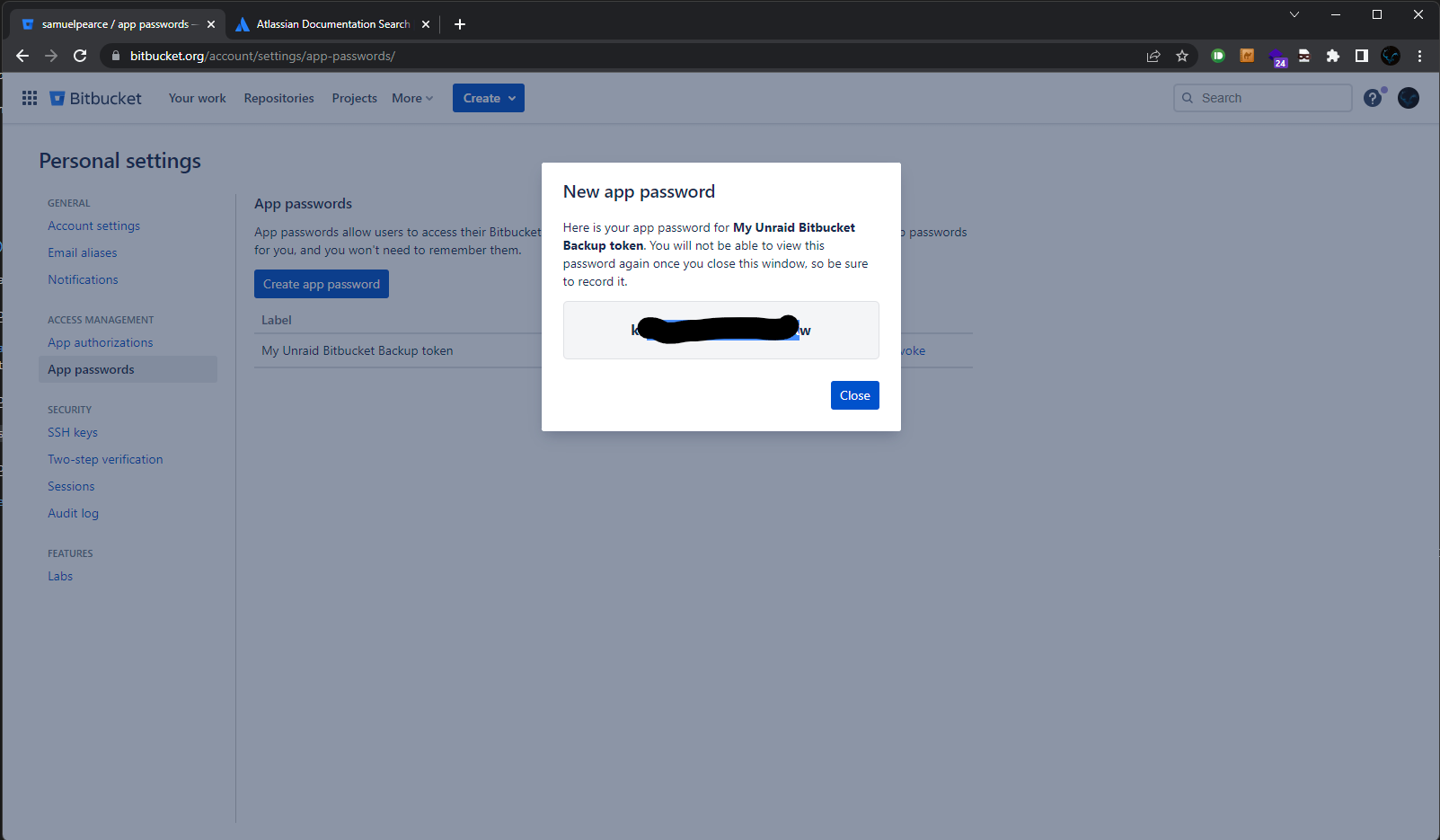Open Repositories in navigation
The width and height of the screenshot is (1440, 840).
(278, 98)
